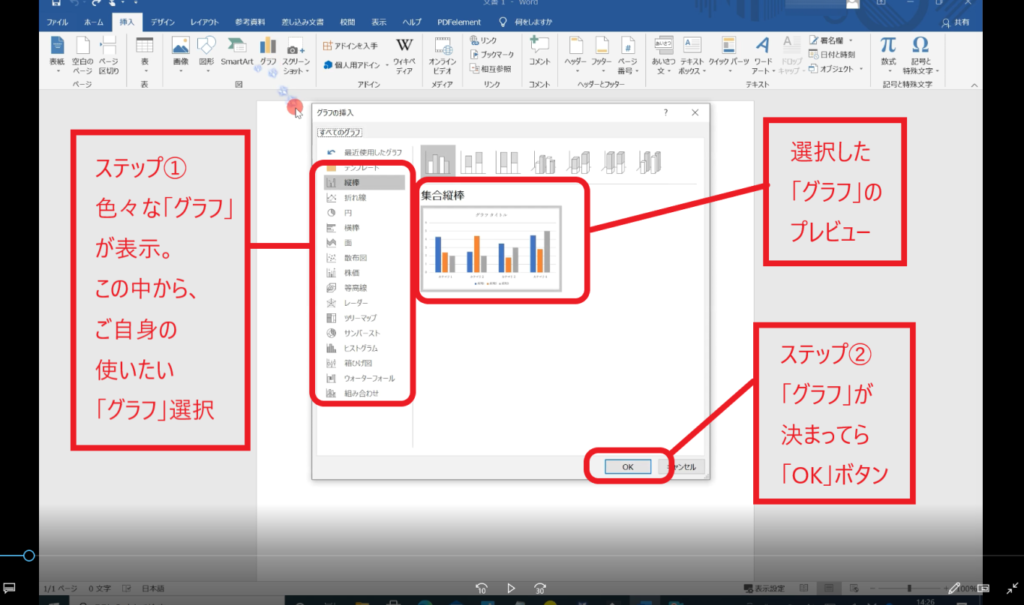
Task: Click the help question mark in chart dialog
Action: tap(666, 113)
